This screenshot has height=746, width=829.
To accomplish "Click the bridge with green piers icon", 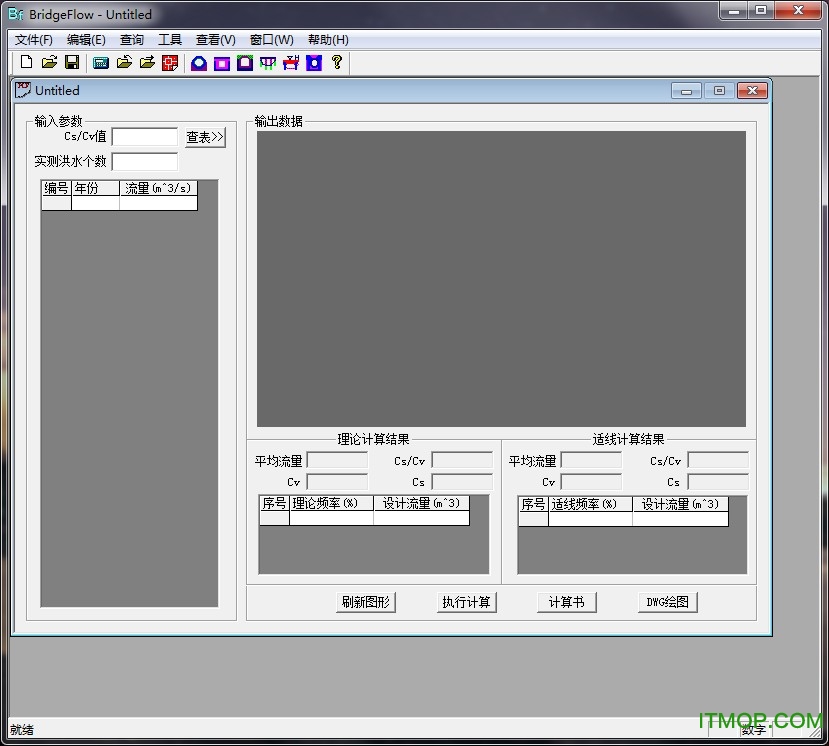I will coord(268,63).
